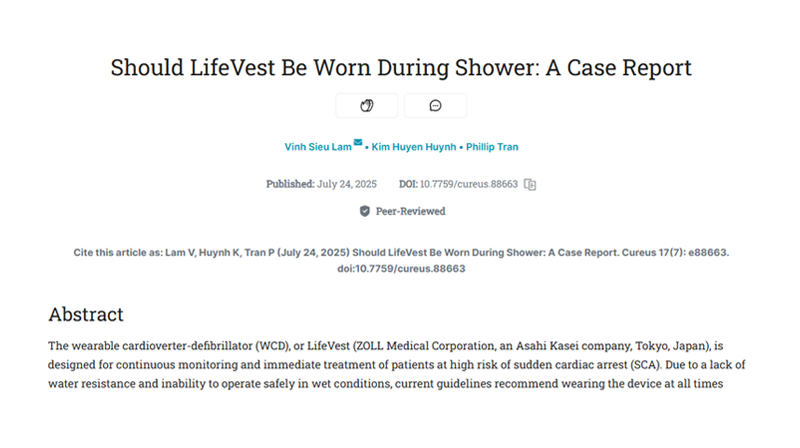Click the envelope icon beside Vinh Sieu Lam
Screen dimensions: 800x448
tap(358, 142)
